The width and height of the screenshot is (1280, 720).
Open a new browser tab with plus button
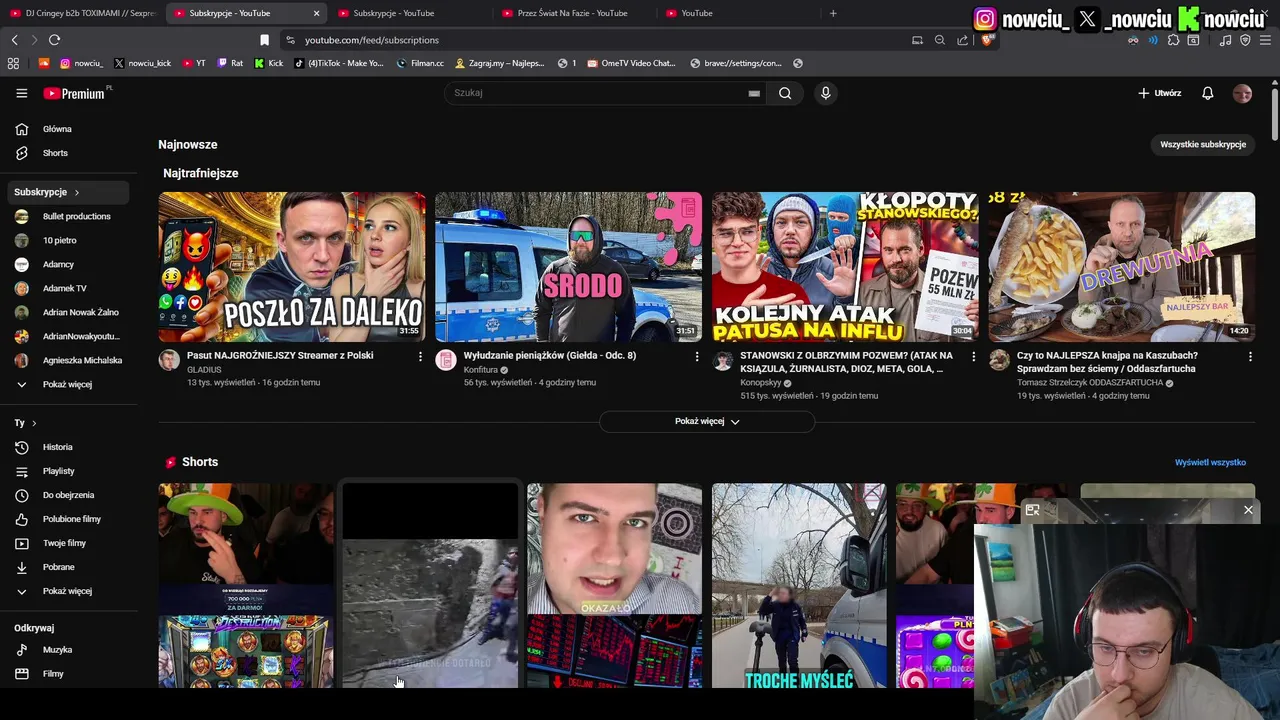tap(833, 13)
